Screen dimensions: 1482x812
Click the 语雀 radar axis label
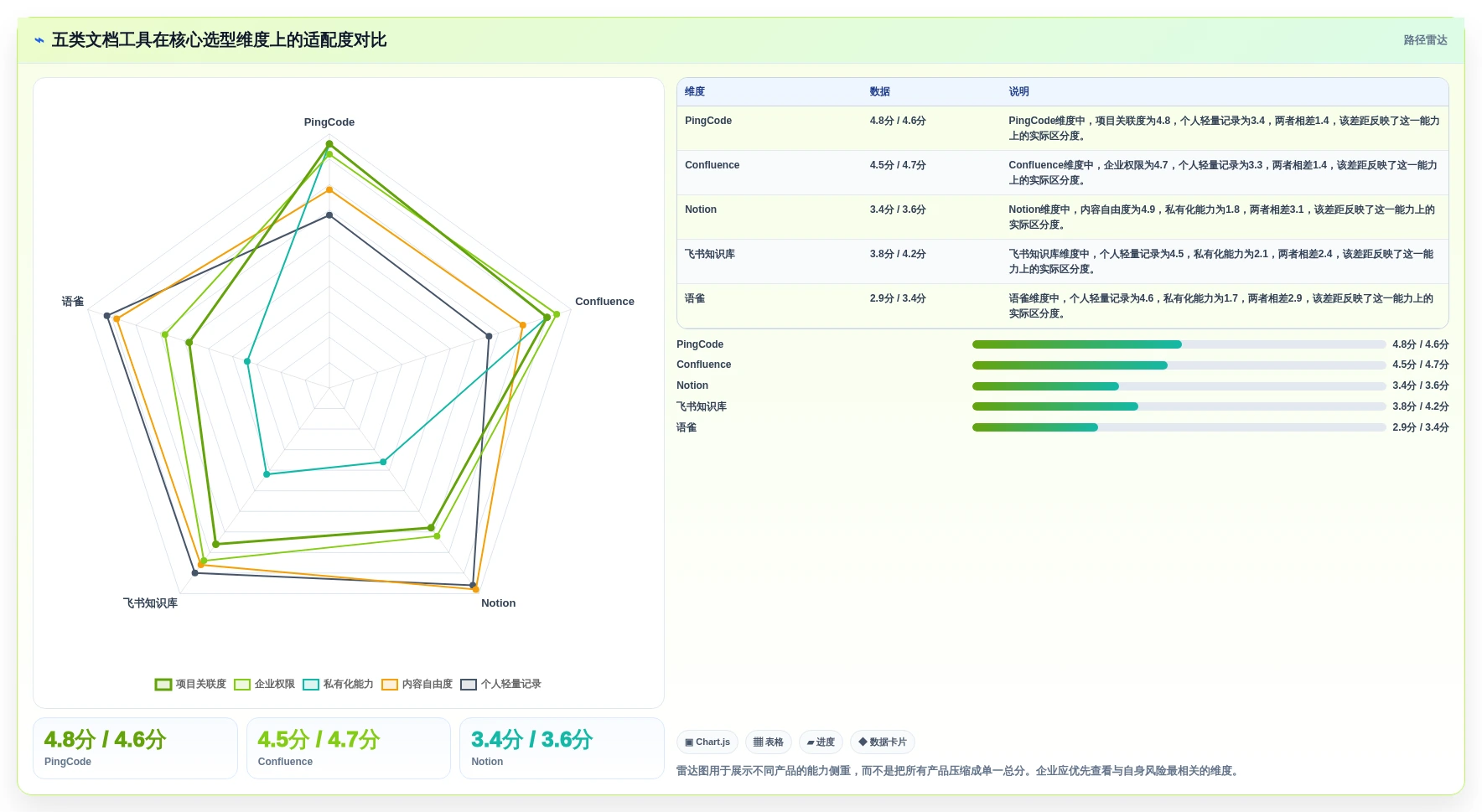click(x=73, y=302)
